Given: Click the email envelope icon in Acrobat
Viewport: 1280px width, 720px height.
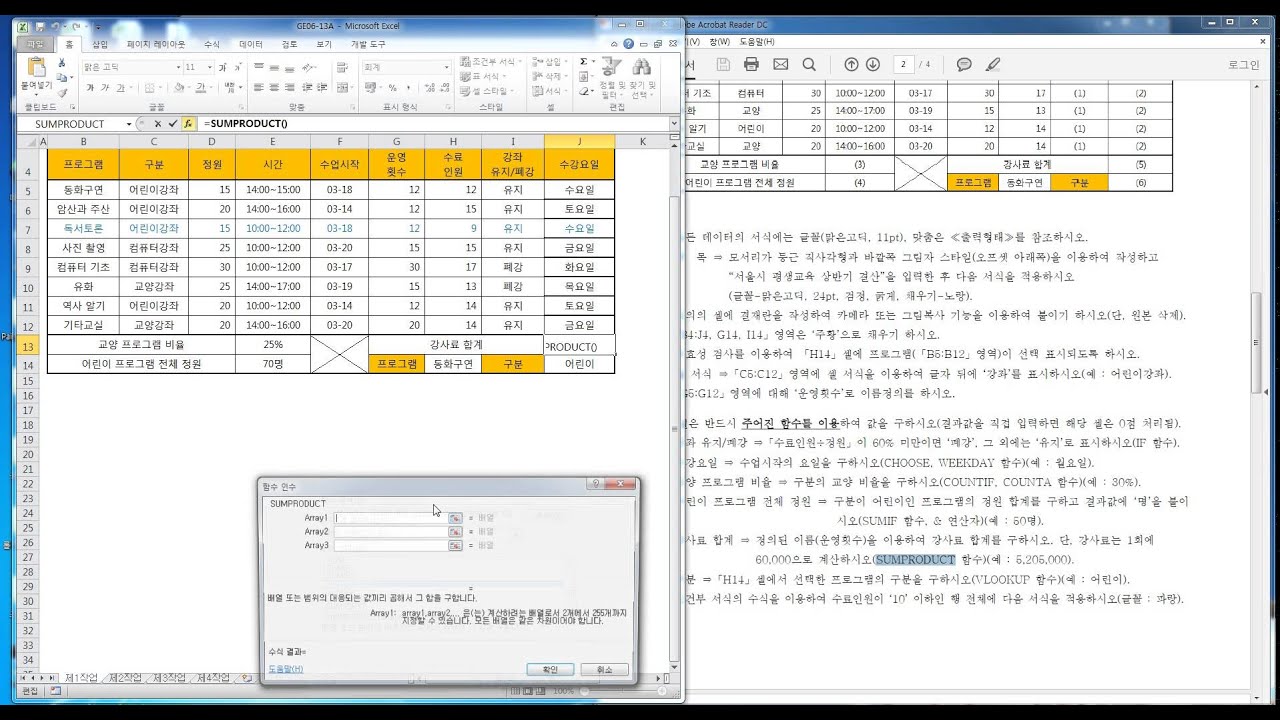Looking at the screenshot, I should (x=781, y=64).
